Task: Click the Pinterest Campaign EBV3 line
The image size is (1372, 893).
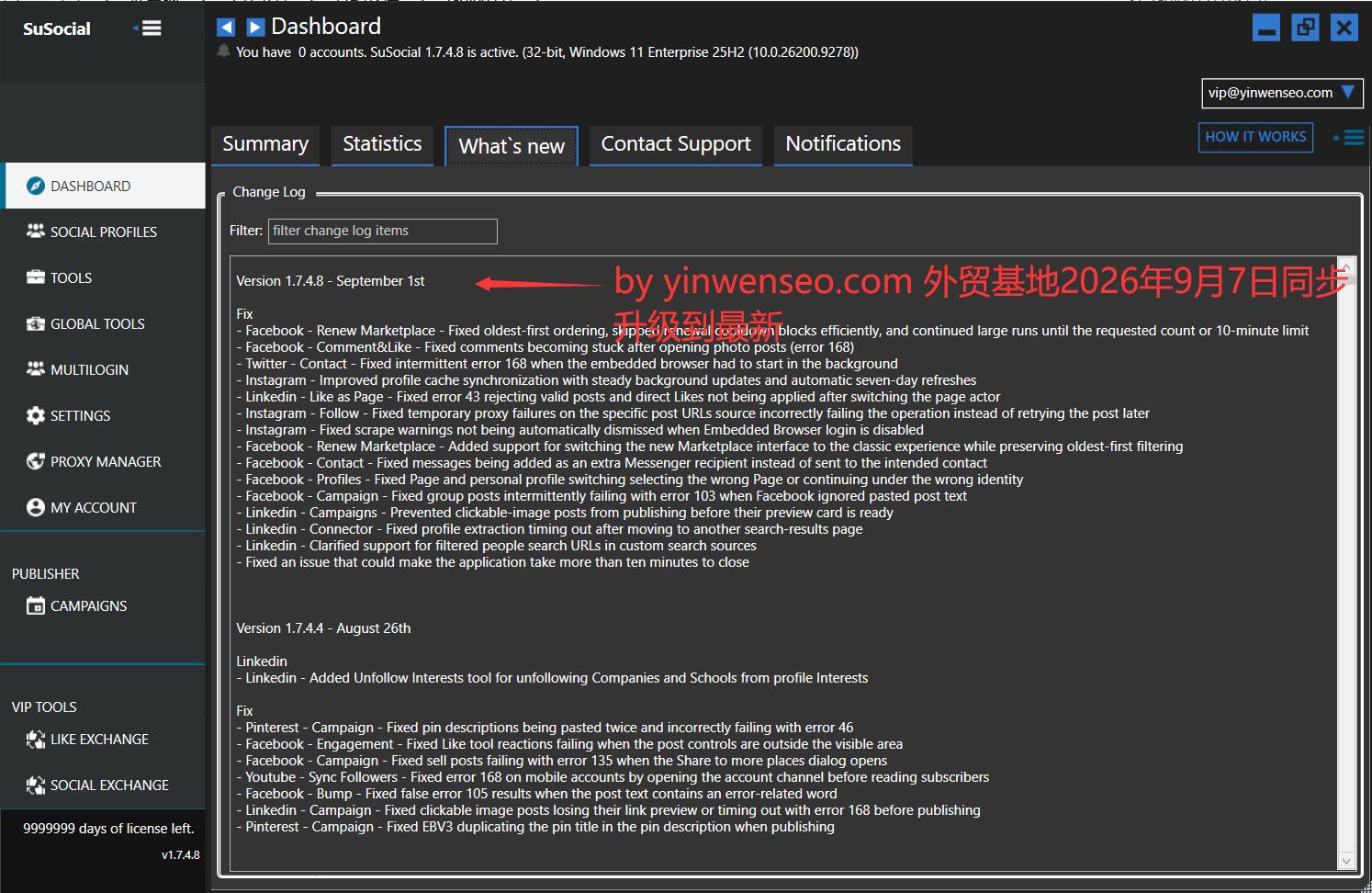Action: 535,827
